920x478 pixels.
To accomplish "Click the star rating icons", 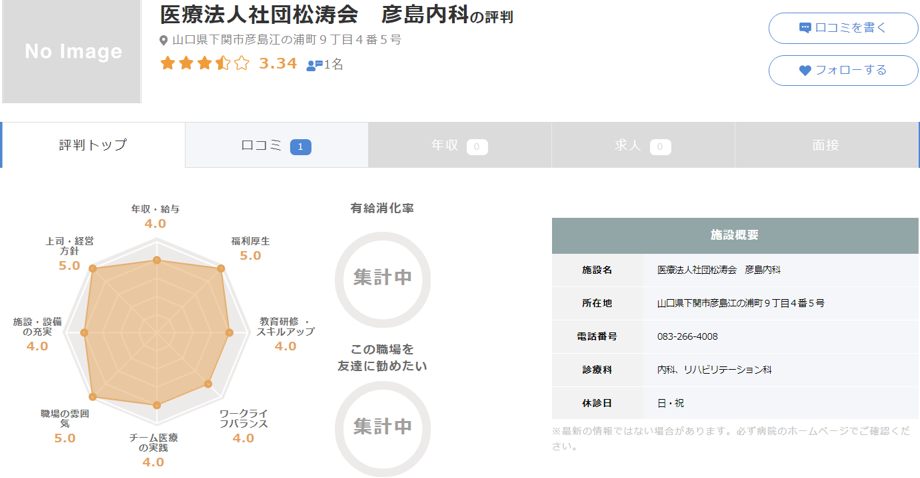I will click(204, 64).
